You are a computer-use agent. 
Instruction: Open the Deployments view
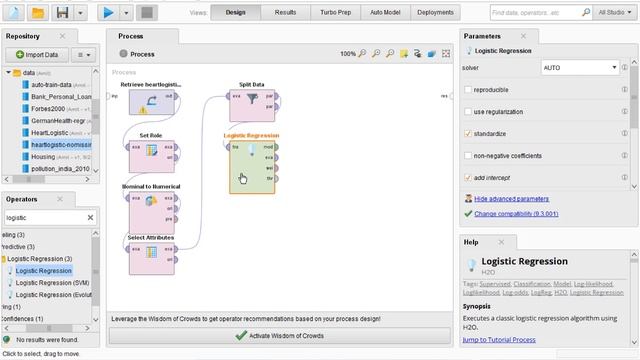(x=435, y=13)
